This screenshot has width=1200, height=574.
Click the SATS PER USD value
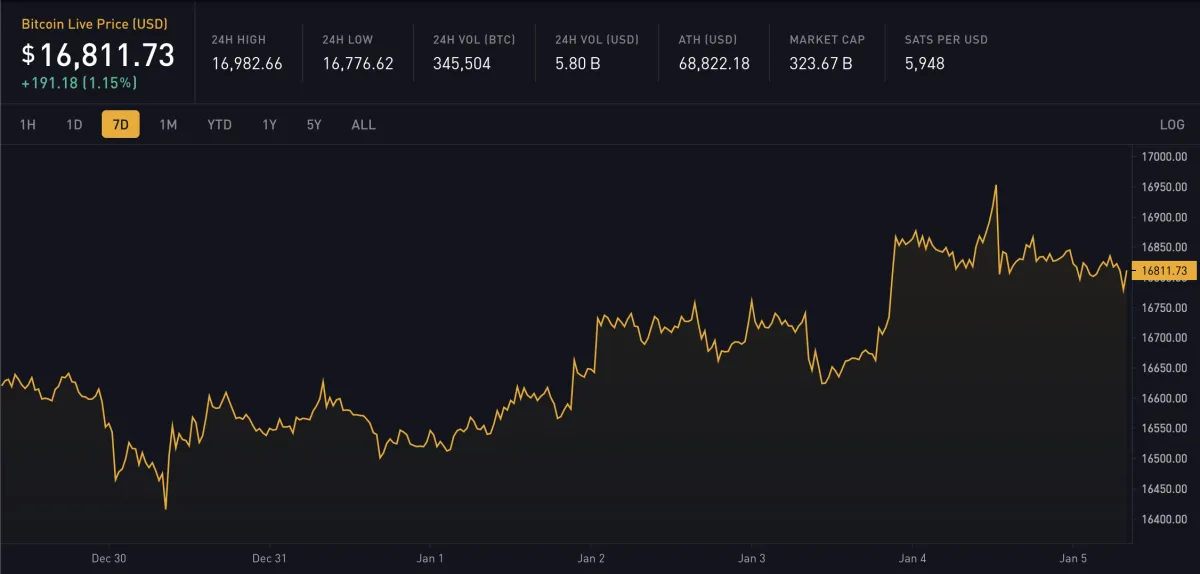[924, 64]
